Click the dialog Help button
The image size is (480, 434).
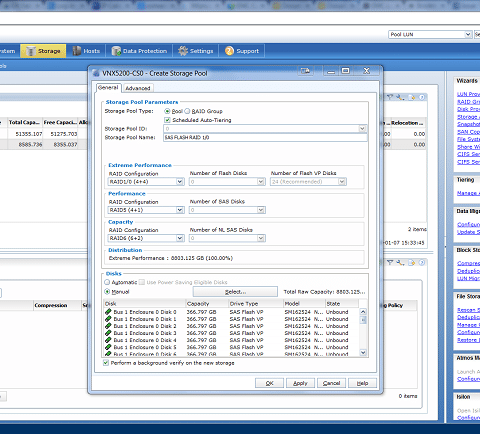(362, 383)
